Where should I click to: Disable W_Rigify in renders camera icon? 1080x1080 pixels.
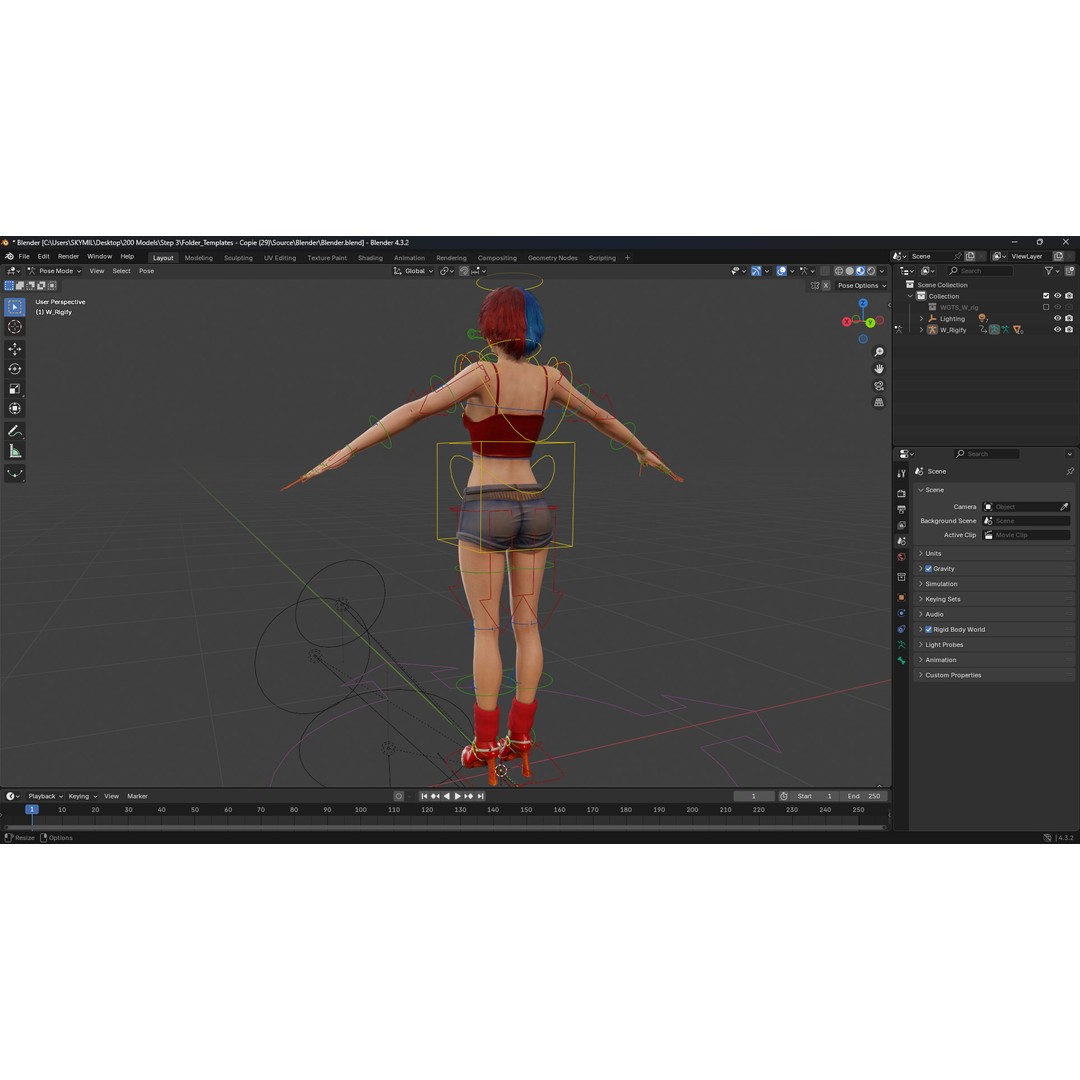[1069, 330]
